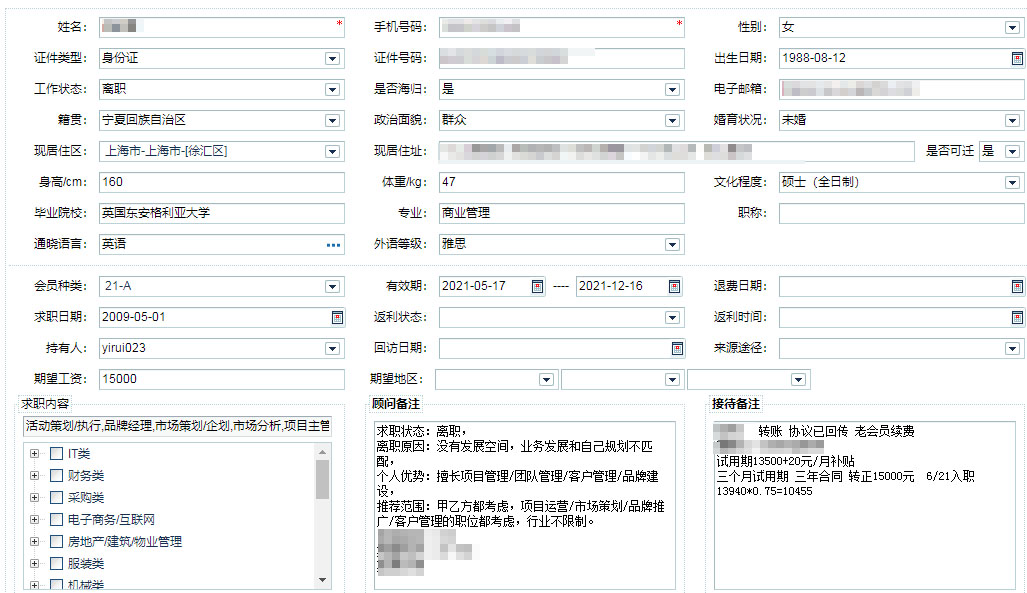Open the 会员种类 dropdown showing 21-A

[332, 286]
